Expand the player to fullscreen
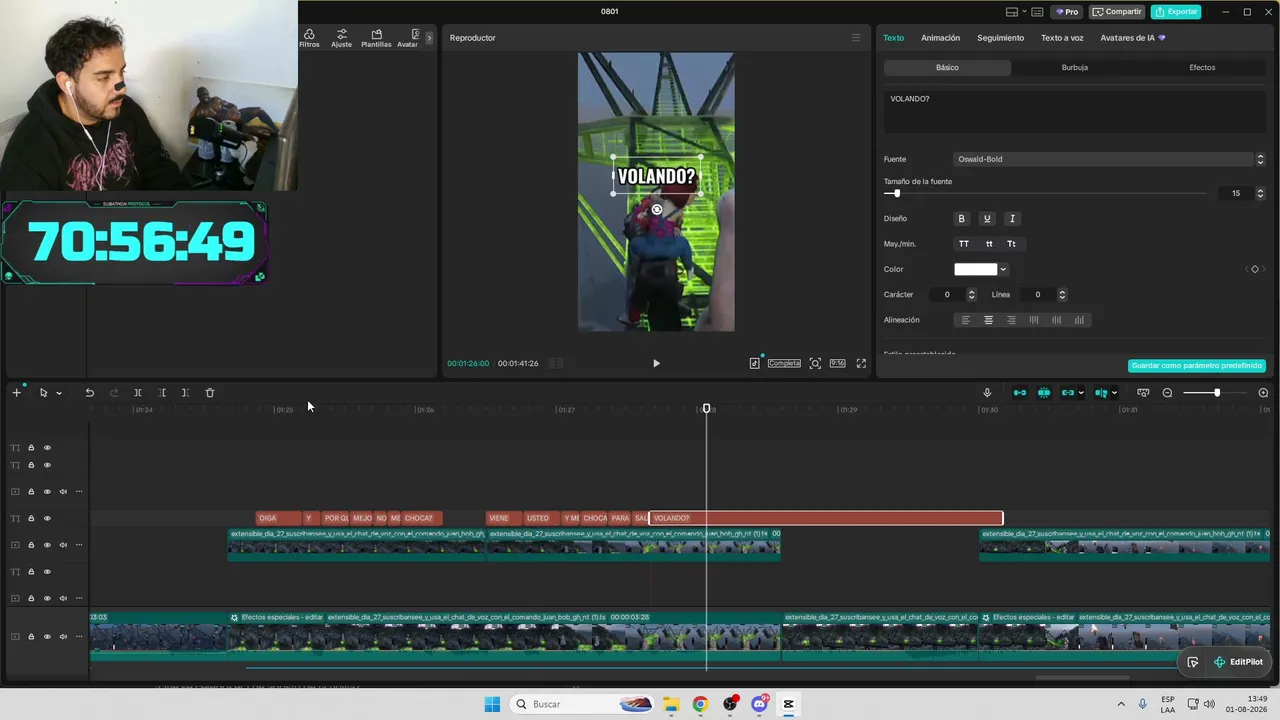 [x=861, y=364]
